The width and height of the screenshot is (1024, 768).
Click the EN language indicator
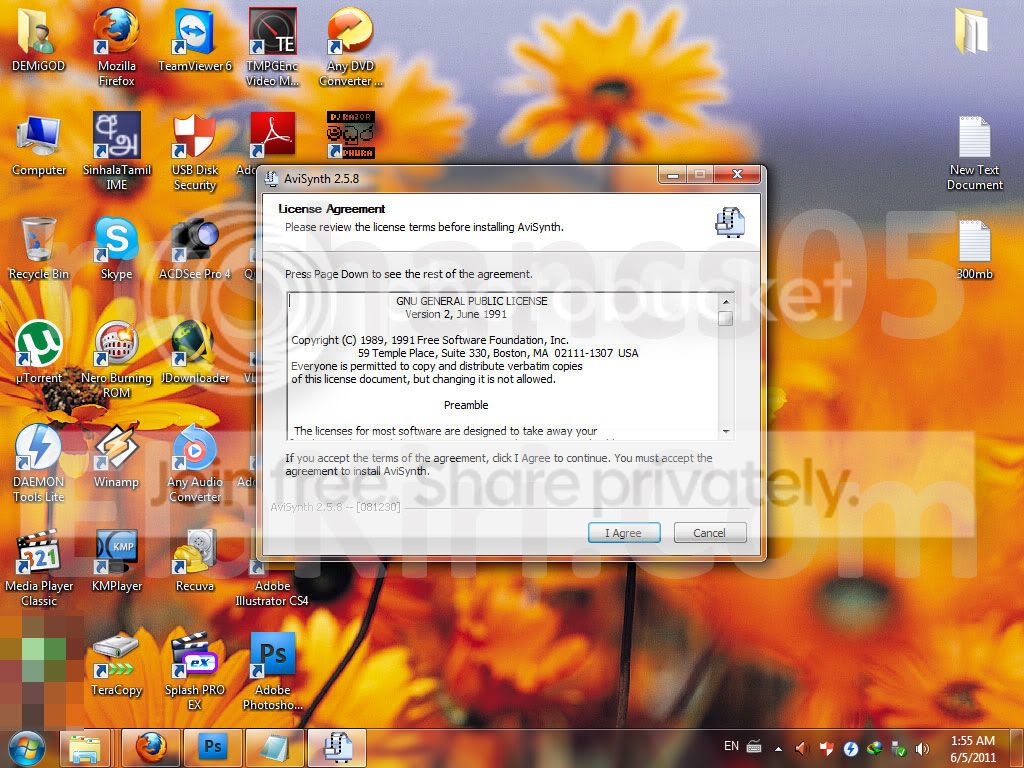pyautogui.click(x=731, y=746)
